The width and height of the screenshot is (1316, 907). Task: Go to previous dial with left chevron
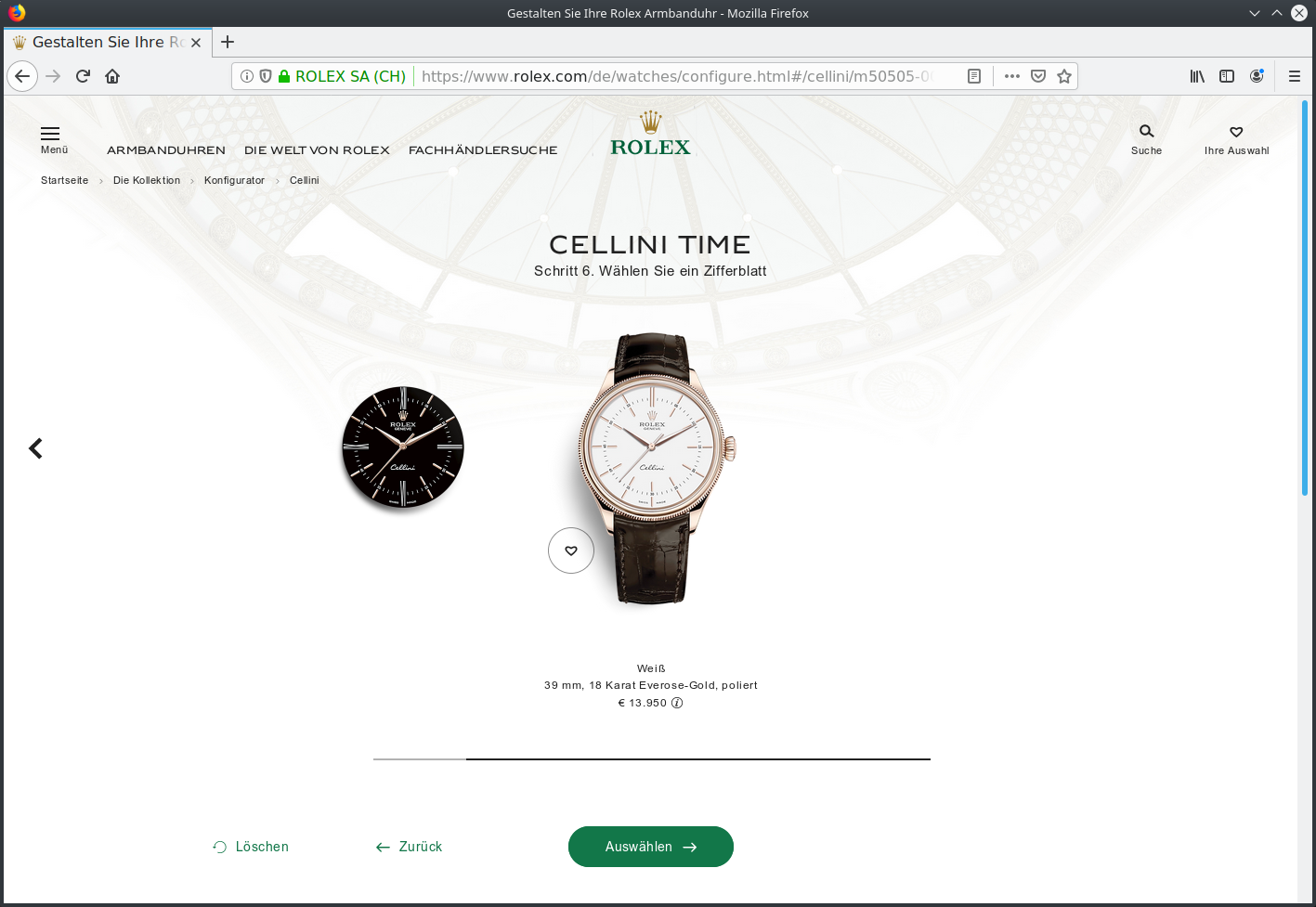[x=35, y=448]
